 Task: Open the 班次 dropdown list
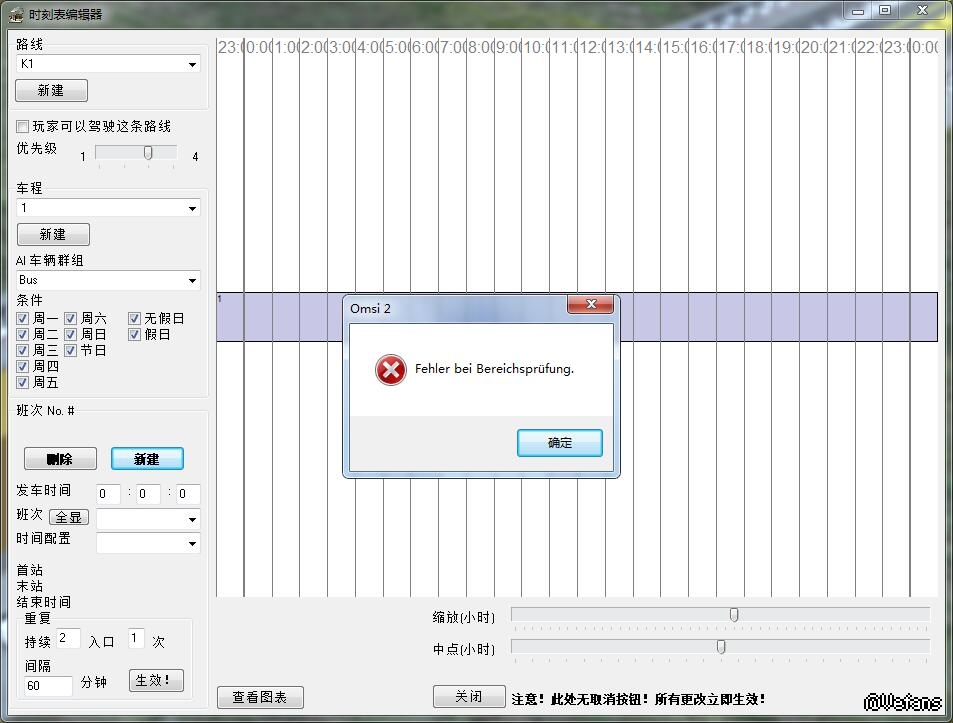tap(148, 519)
